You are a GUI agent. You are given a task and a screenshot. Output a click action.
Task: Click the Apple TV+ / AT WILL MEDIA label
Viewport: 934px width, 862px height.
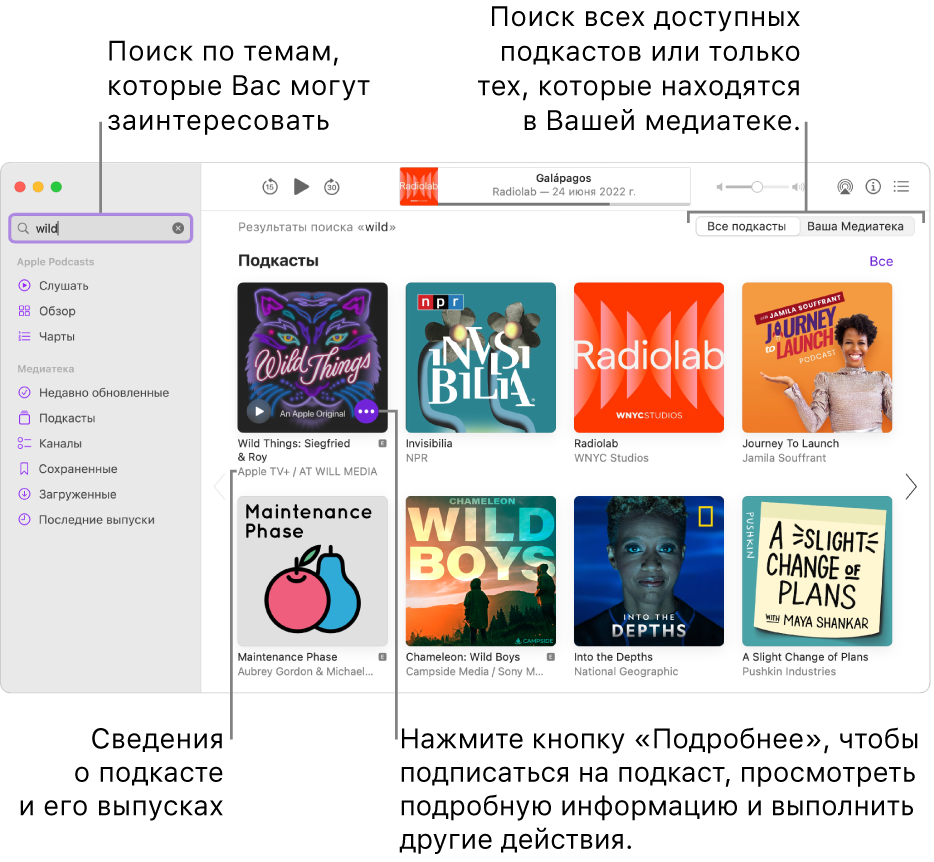pos(307,472)
